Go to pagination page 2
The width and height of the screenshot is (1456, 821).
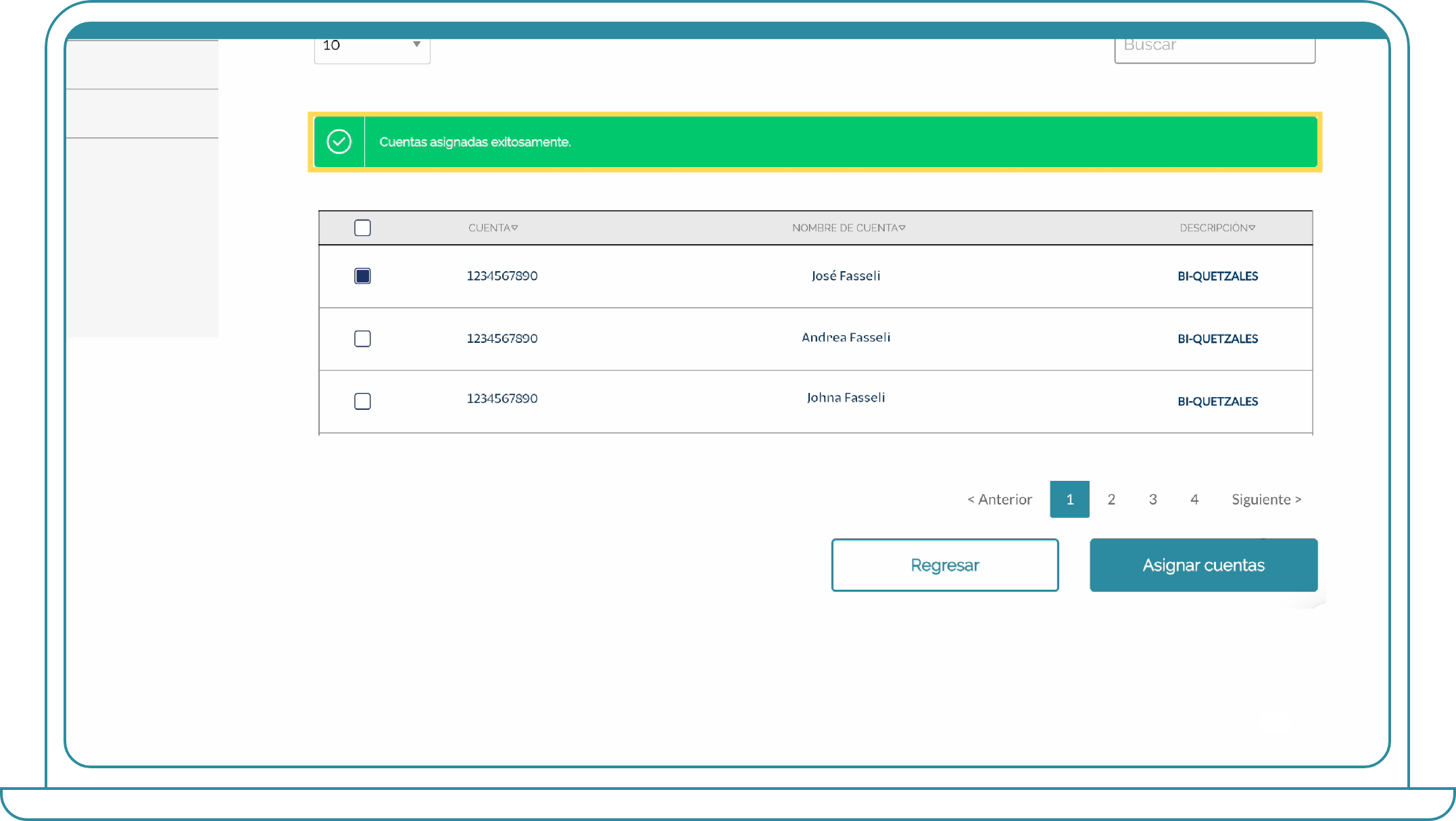[x=1111, y=499]
